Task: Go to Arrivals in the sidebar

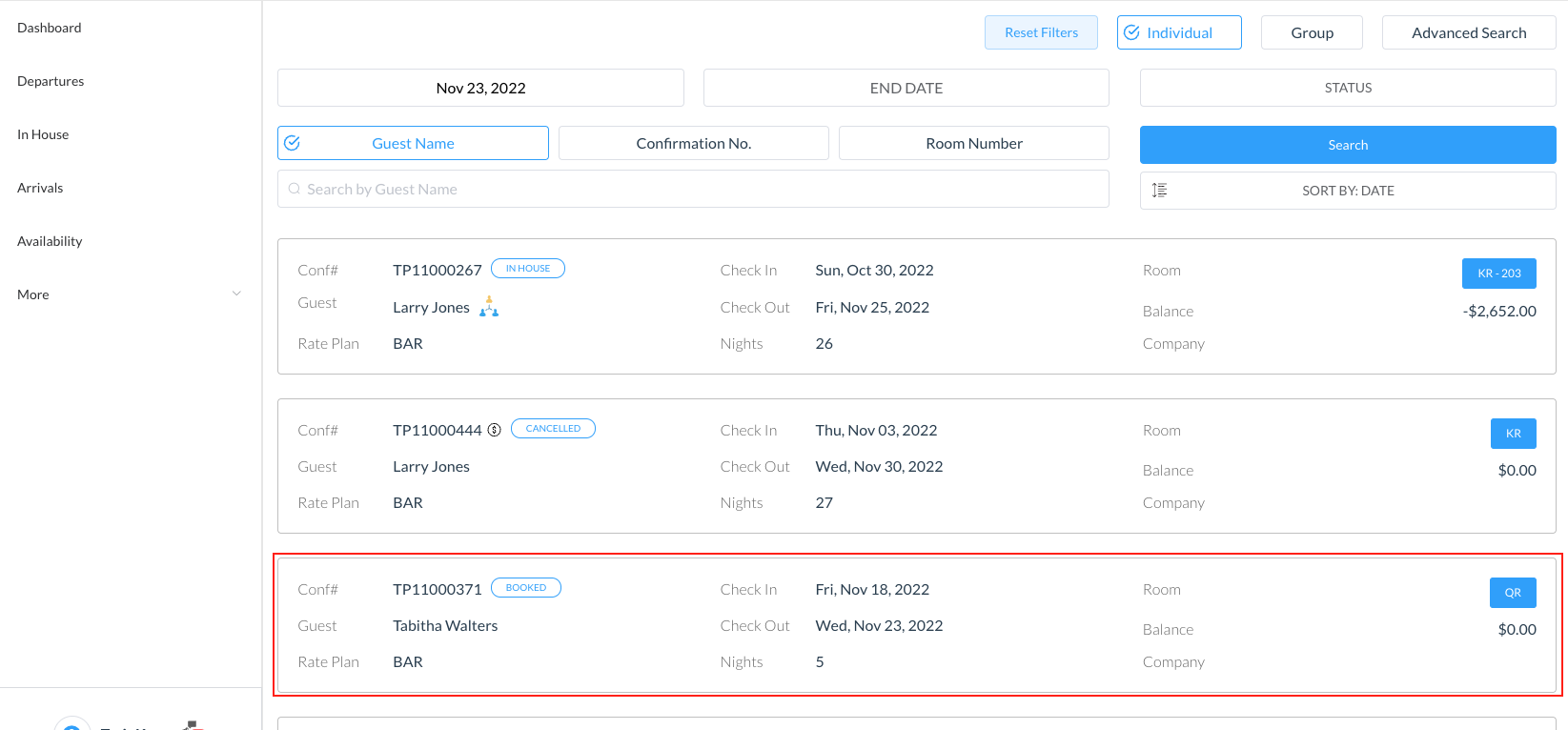Action: point(40,188)
